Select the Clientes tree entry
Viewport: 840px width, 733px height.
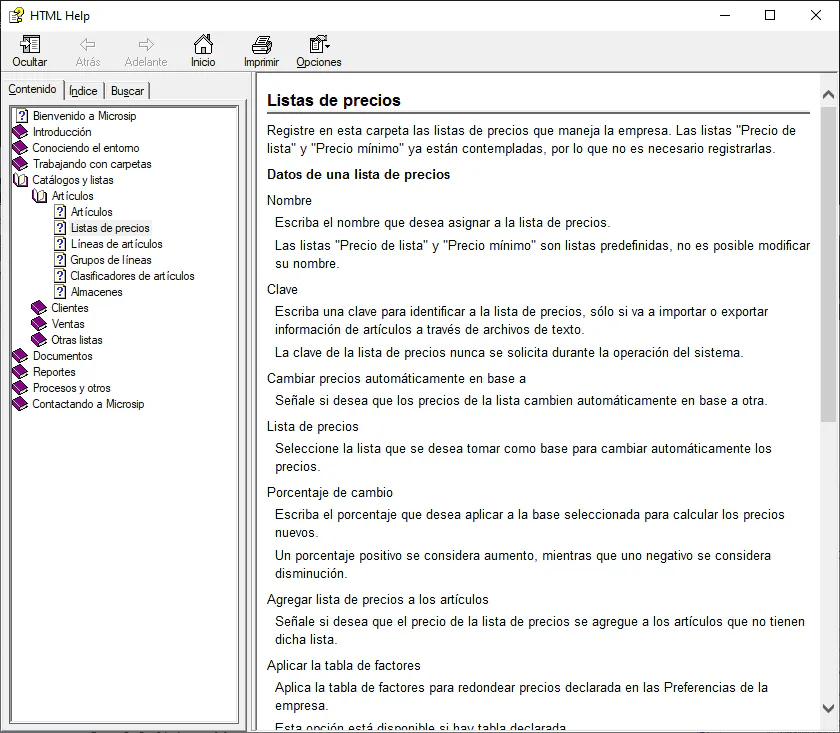70,308
